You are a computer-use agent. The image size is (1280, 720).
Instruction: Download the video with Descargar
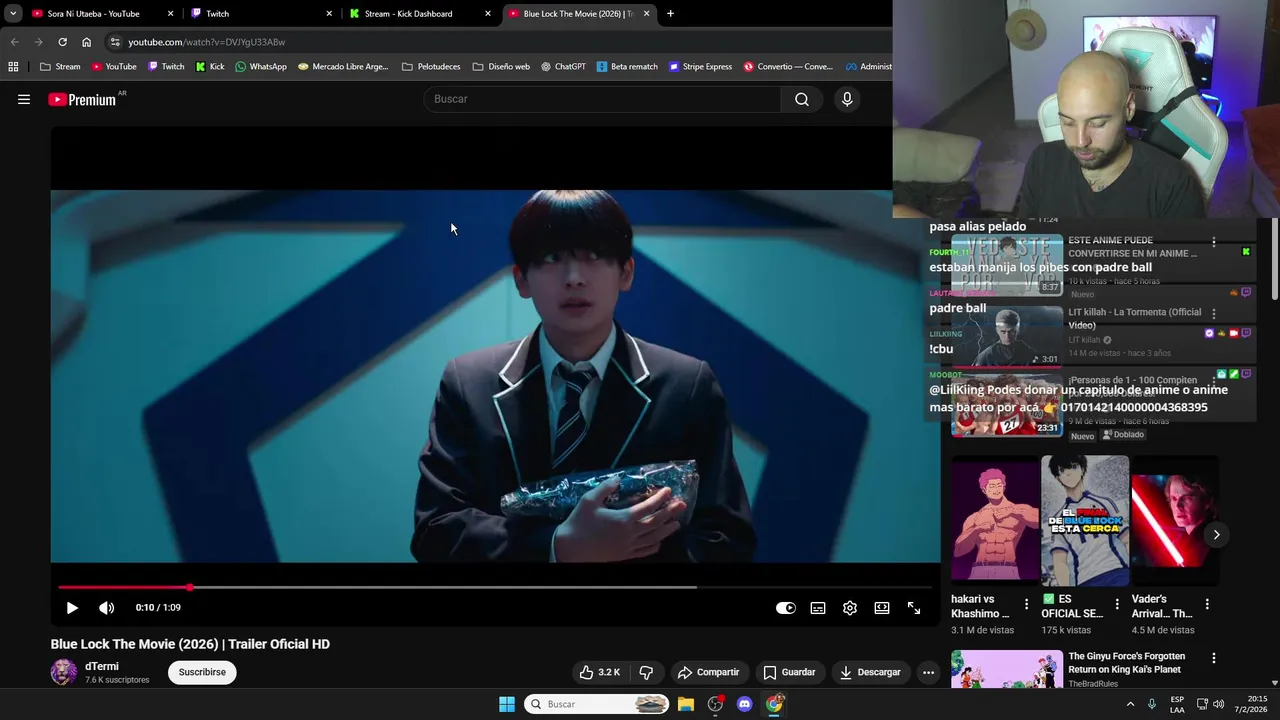pos(870,672)
